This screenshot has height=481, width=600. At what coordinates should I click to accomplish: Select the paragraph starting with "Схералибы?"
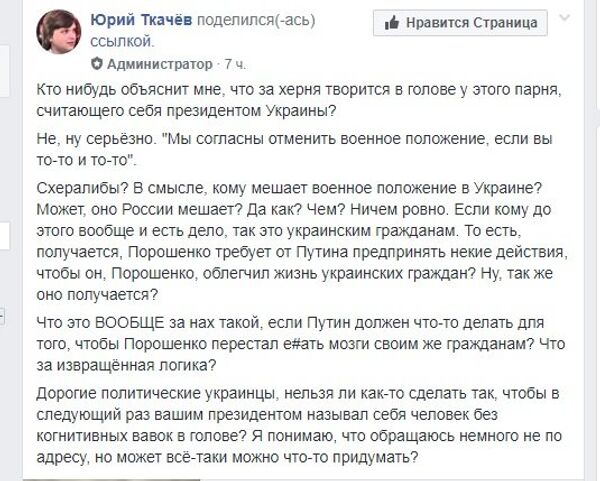[300, 232]
